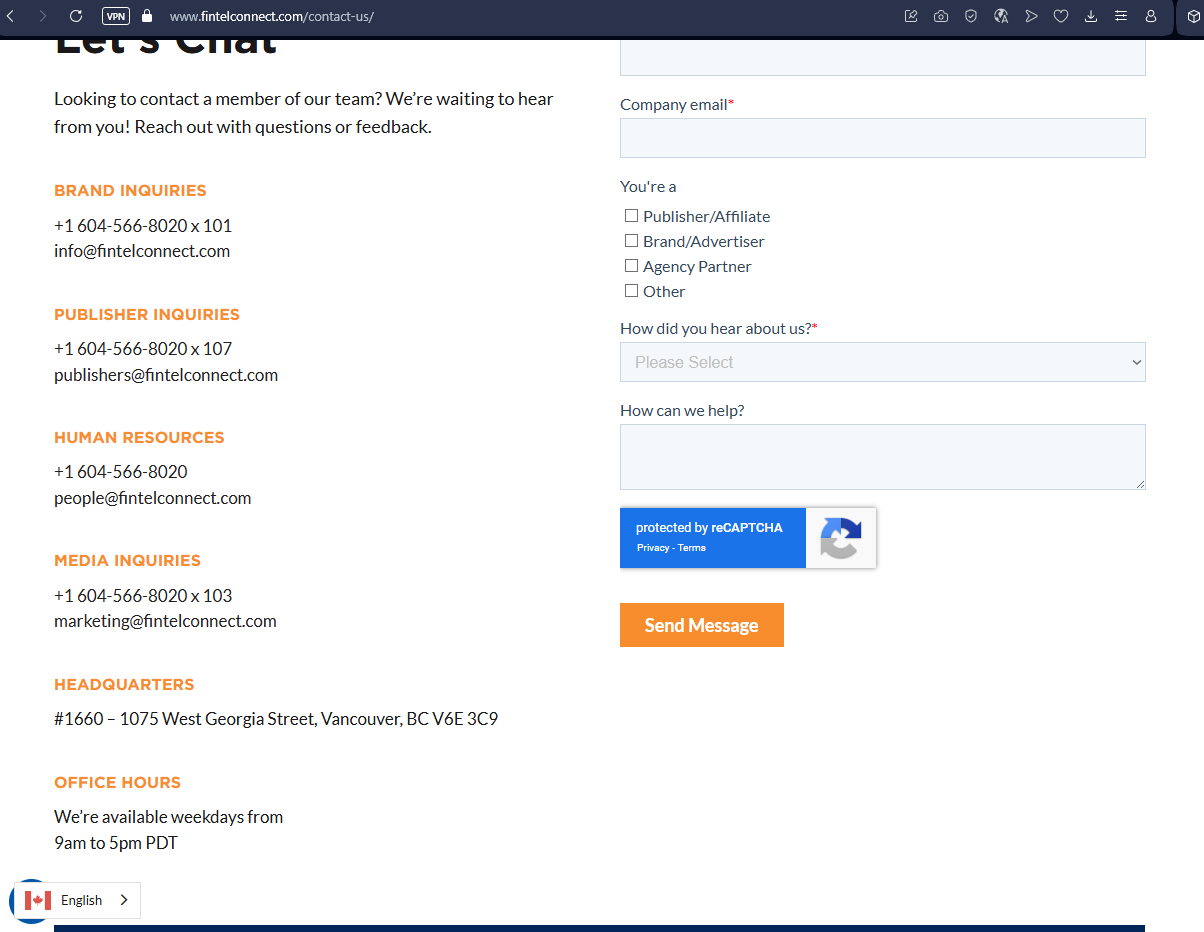Viewport: 1204px width, 932px height.
Task: Add page to bookmarks with heart icon
Action: click(1061, 16)
